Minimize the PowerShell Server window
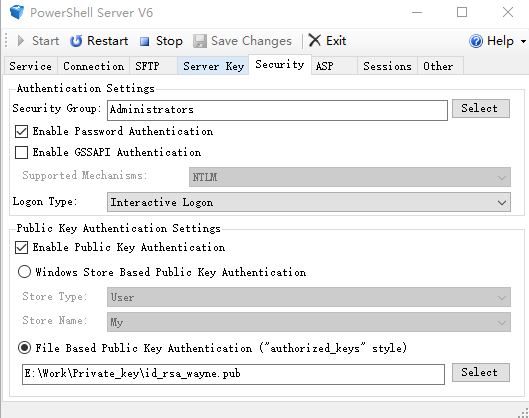Screen dimensions: 529x418 point(417,13)
